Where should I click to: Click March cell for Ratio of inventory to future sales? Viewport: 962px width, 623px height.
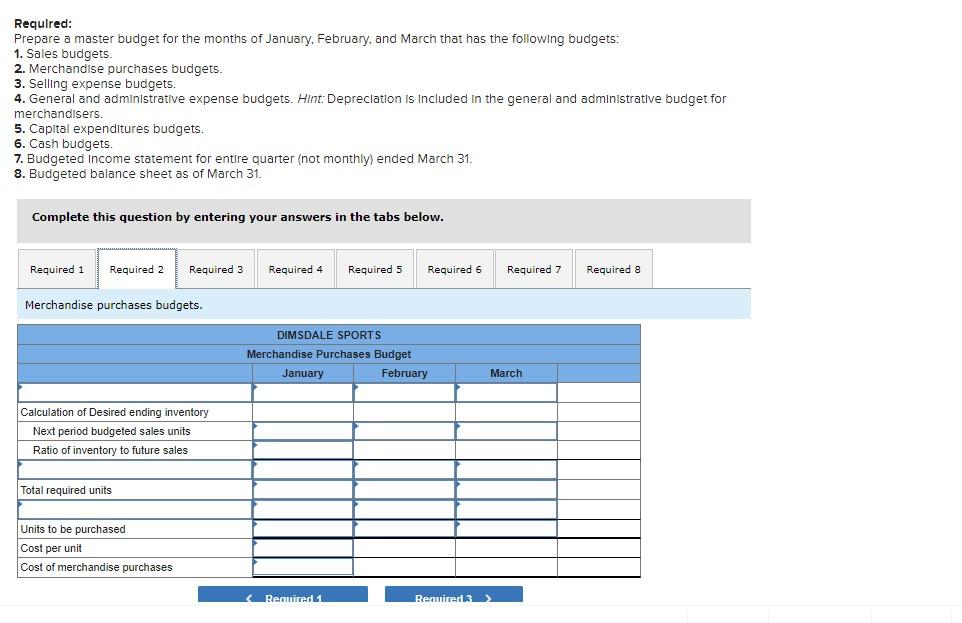point(506,450)
